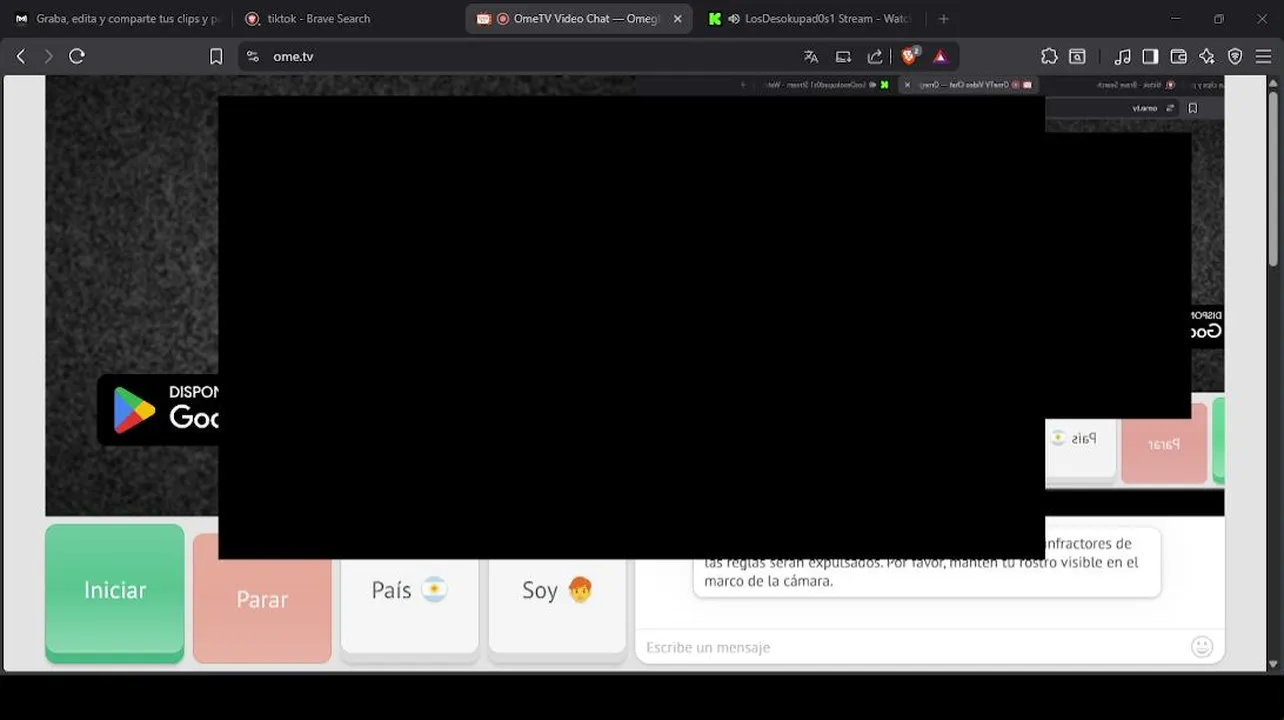Bookmark this page

pos(216,57)
